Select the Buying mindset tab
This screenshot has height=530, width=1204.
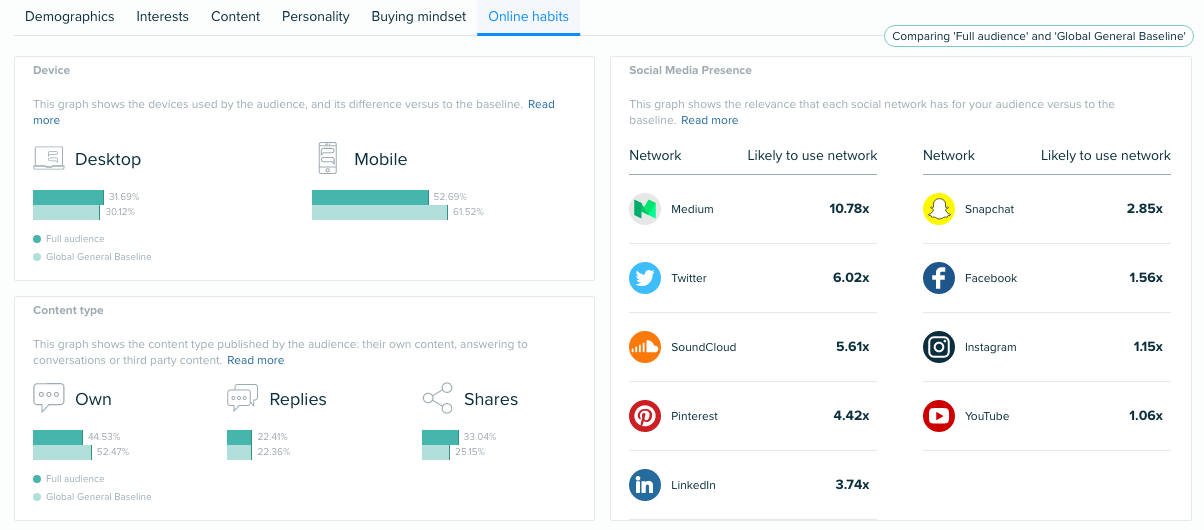pos(419,17)
